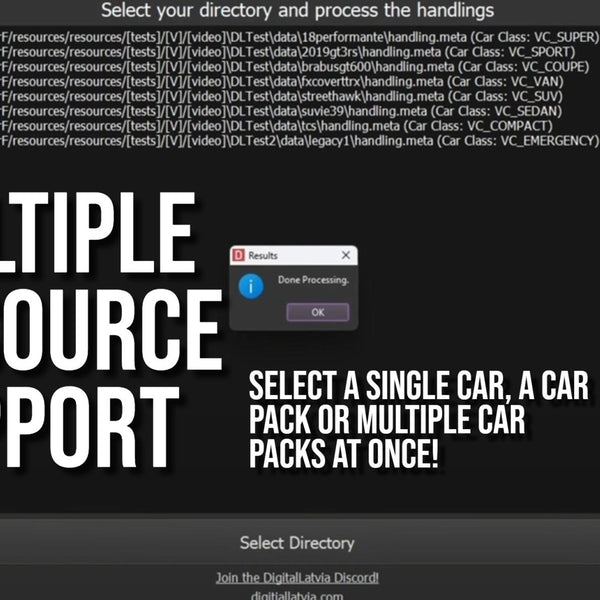Image resolution: width=600 pixels, height=600 pixels.
Task: Select the 2019gt3rs handling.meta line
Action: pyautogui.click(x=288, y=52)
